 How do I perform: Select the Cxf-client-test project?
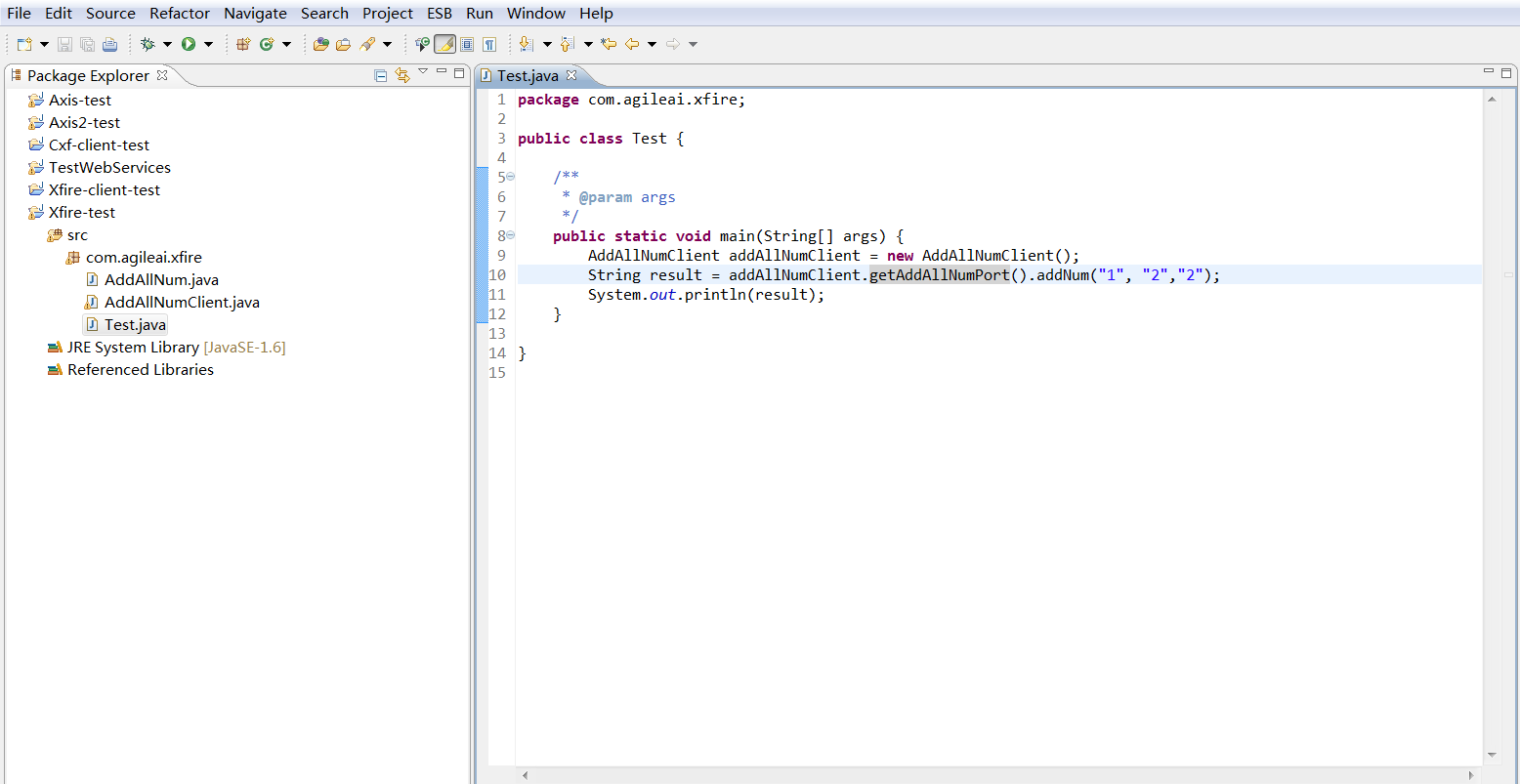pos(99,144)
